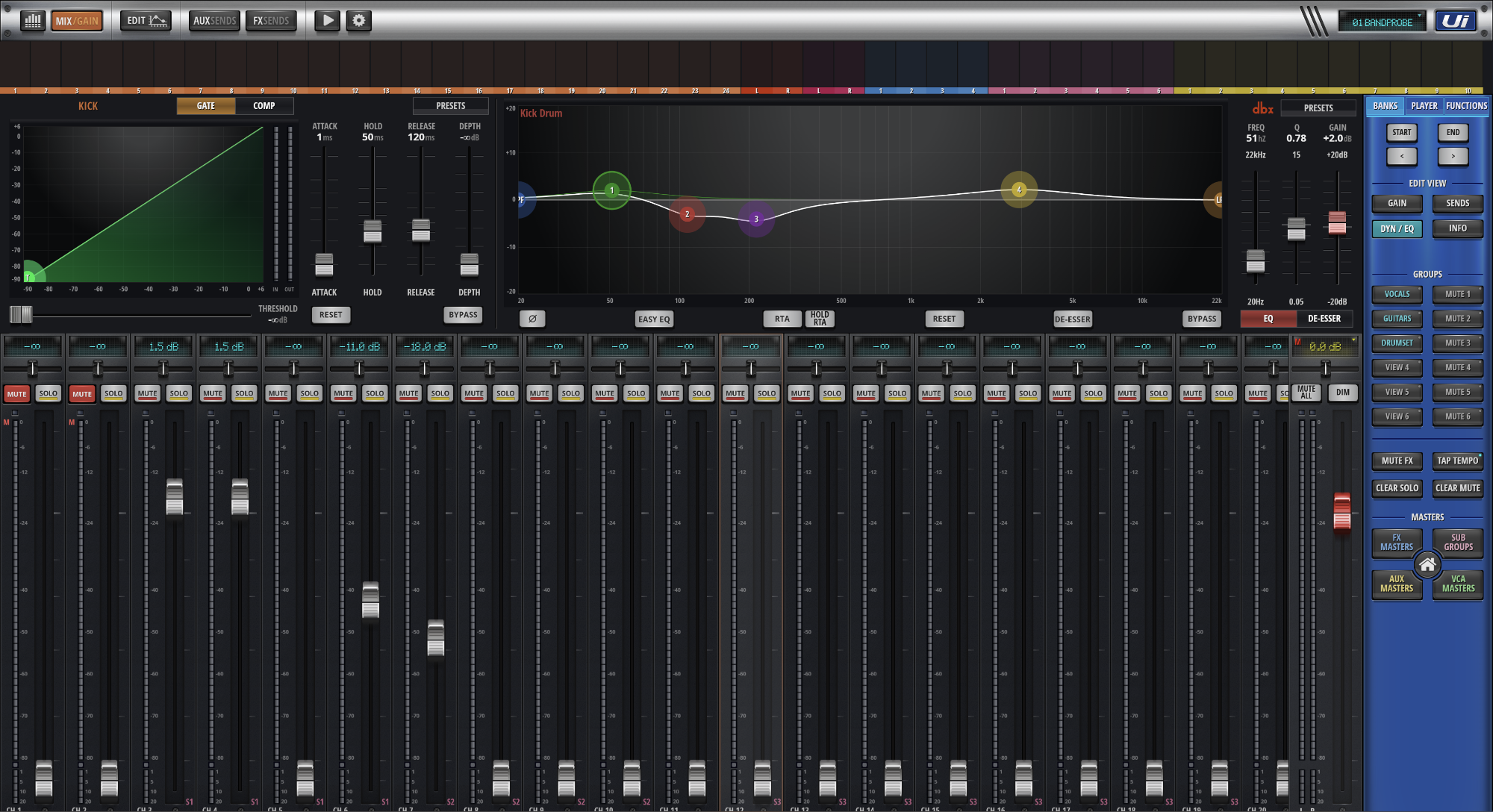The height and width of the screenshot is (812, 1493).
Task: Toggle the EQ Bypass button
Action: point(1202,319)
